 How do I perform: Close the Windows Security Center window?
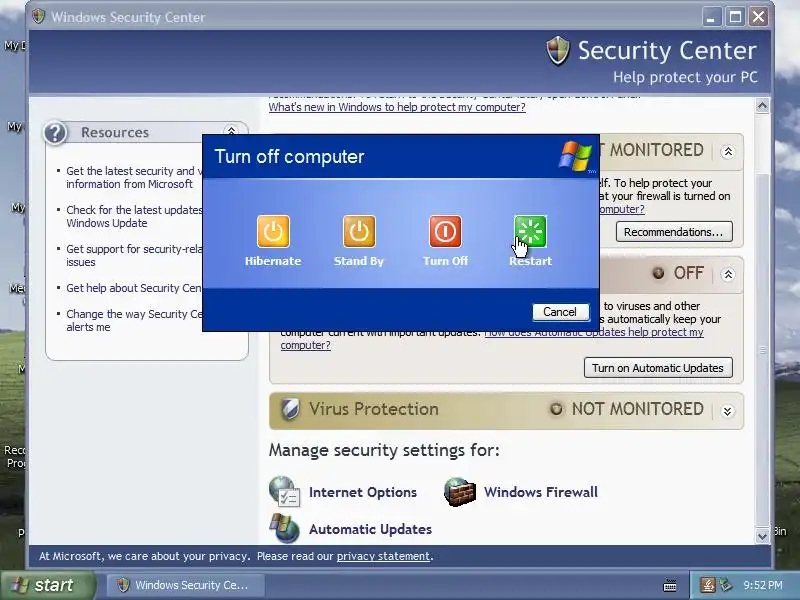coord(759,17)
